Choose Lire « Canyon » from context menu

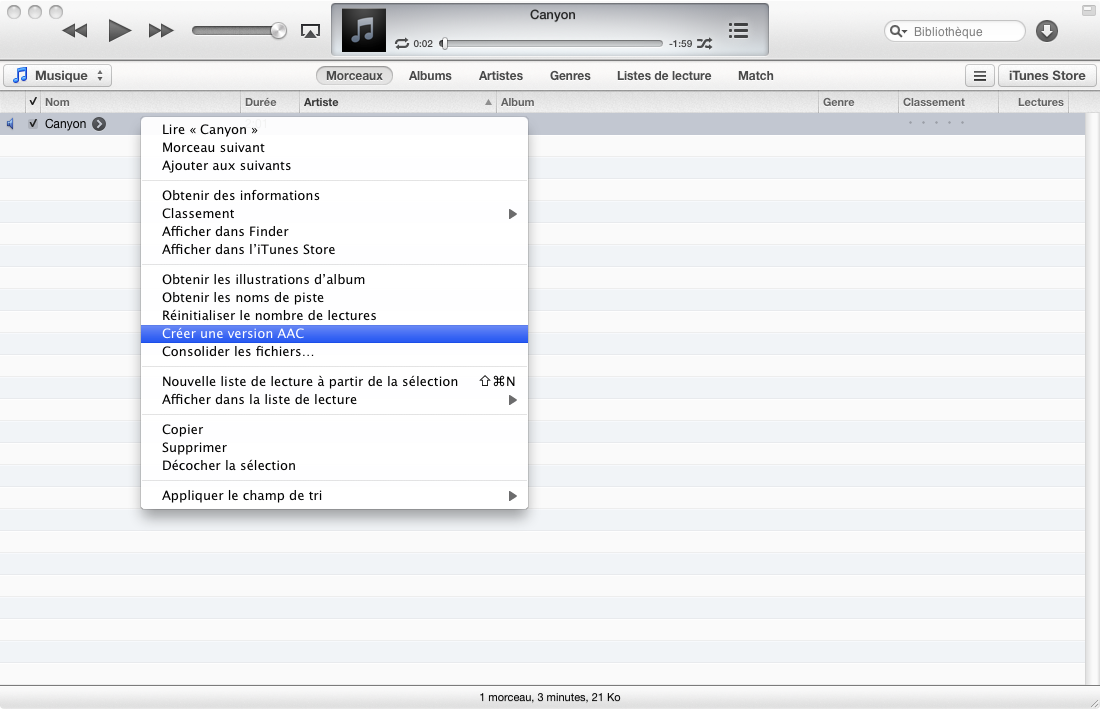[x=334, y=130]
